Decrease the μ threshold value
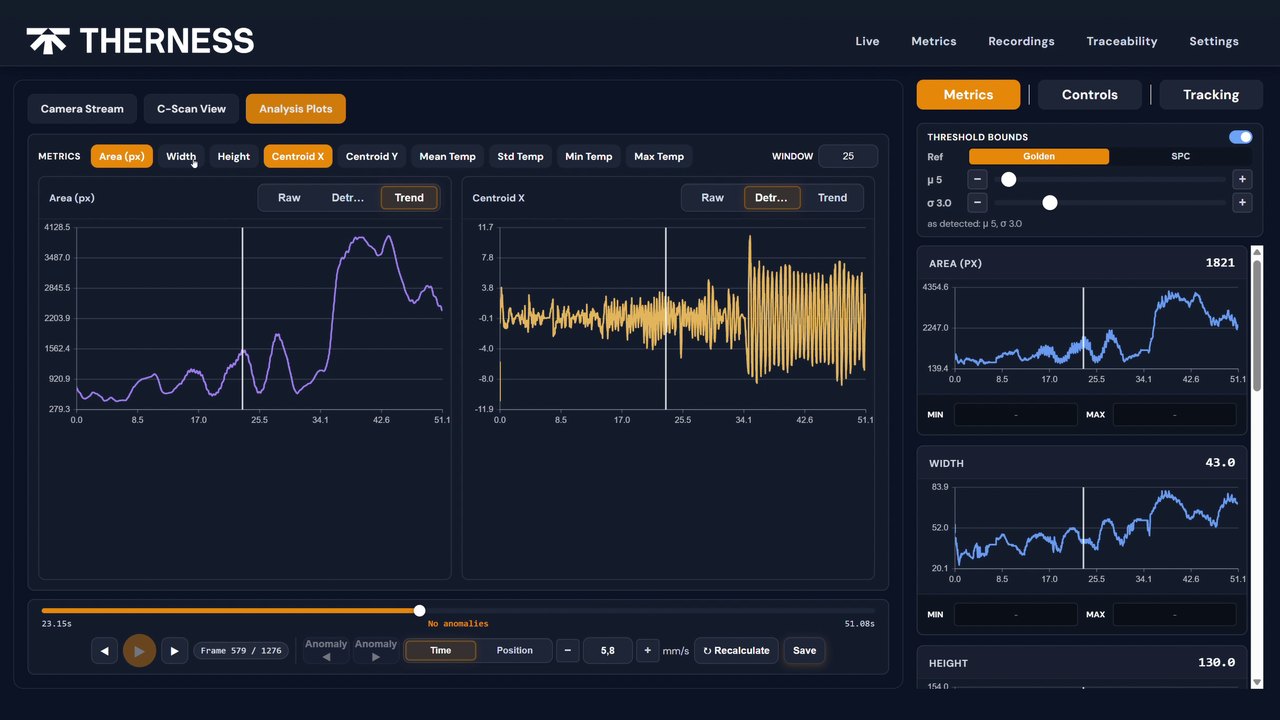This screenshot has width=1280, height=720. 978,179
